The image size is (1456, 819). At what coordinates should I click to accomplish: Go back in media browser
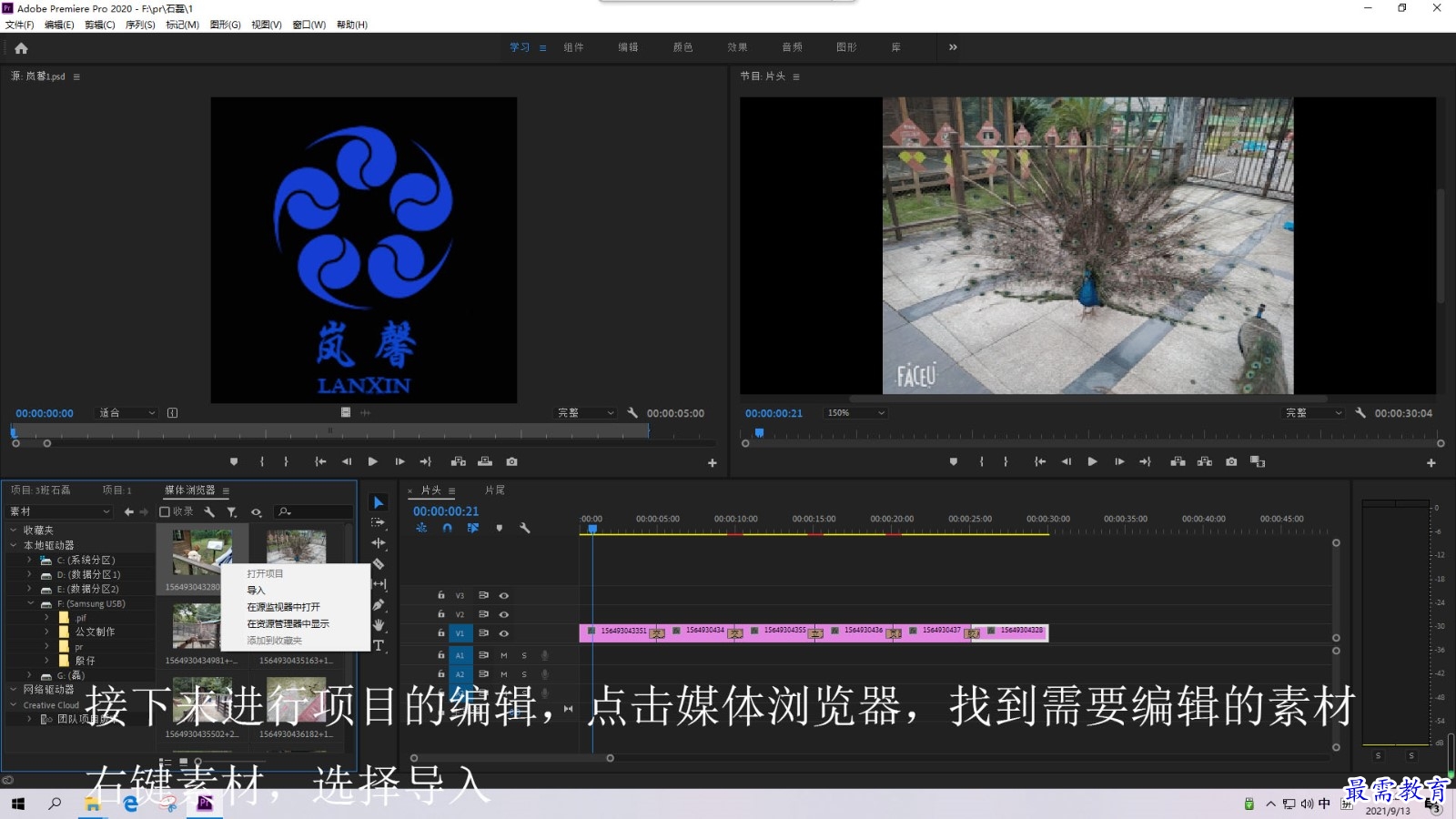(x=128, y=512)
